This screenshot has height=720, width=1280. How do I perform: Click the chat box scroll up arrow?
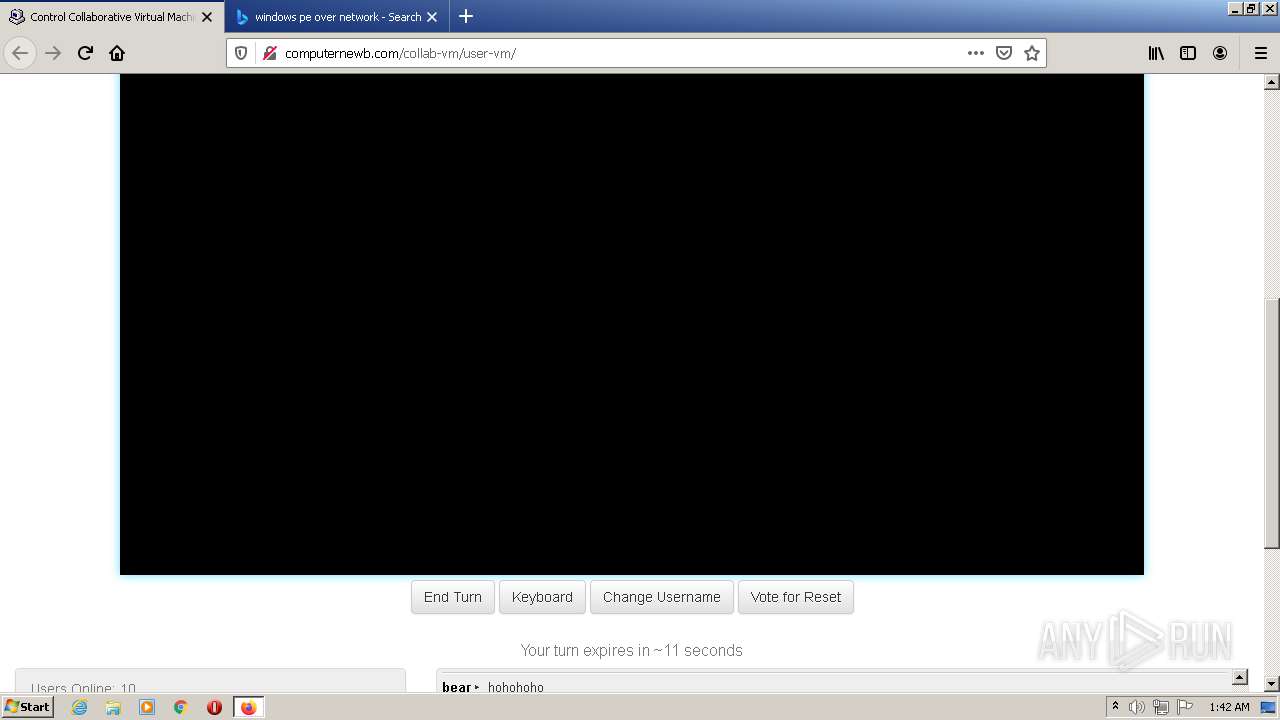point(1240,678)
